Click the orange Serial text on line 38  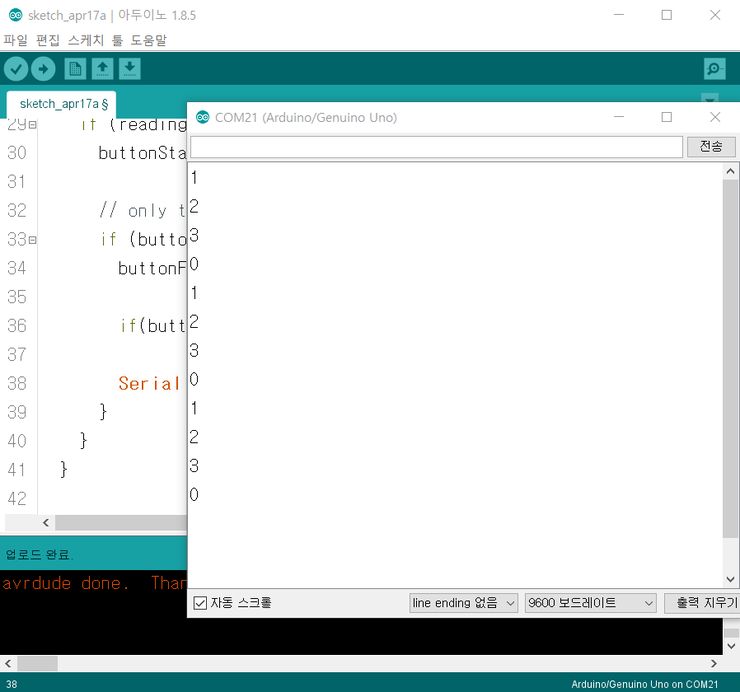[149, 384]
